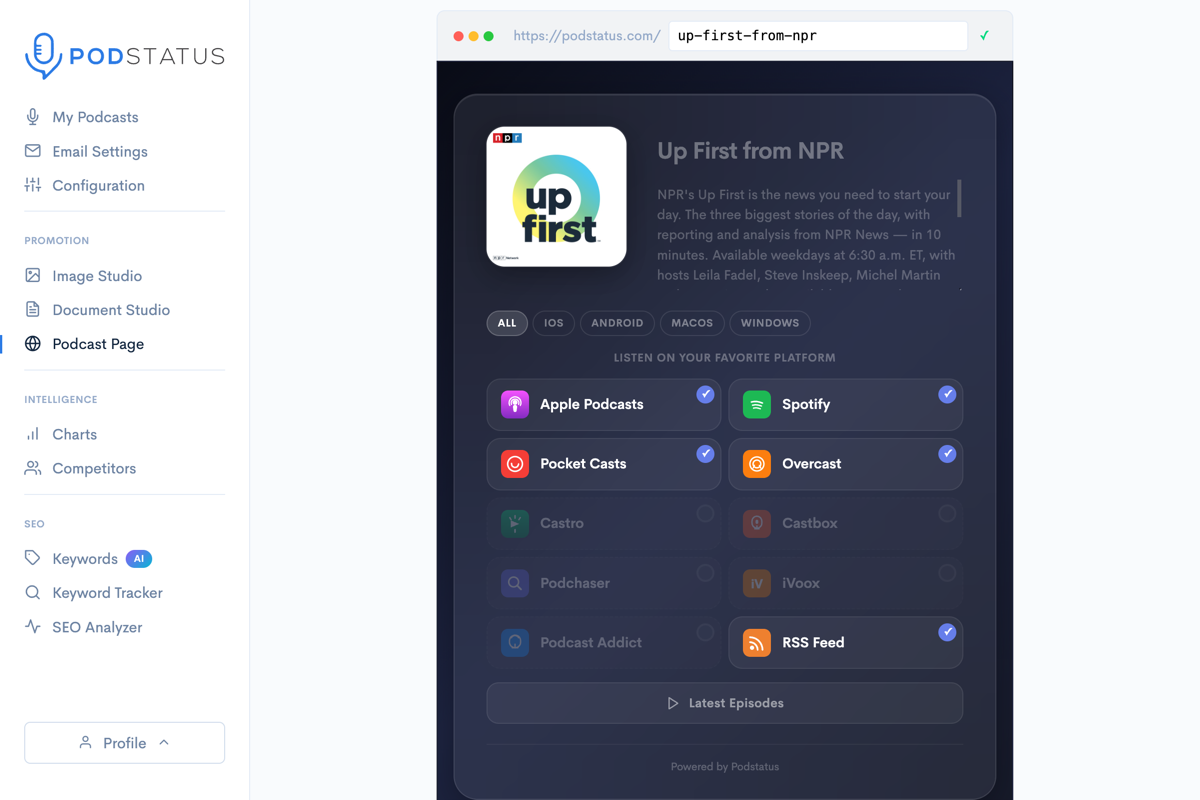1200x800 pixels.
Task: Click the Latest Episodes button
Action: pyautogui.click(x=724, y=703)
